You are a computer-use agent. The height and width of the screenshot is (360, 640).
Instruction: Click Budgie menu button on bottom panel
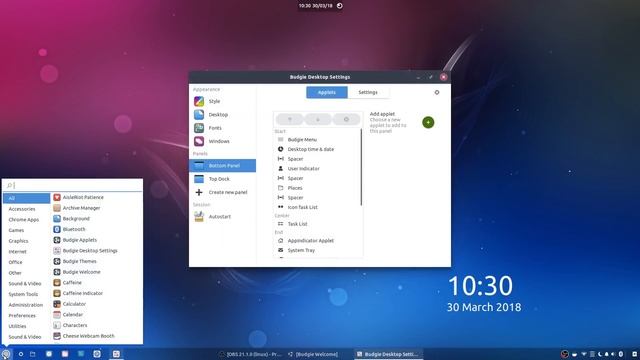point(6,354)
